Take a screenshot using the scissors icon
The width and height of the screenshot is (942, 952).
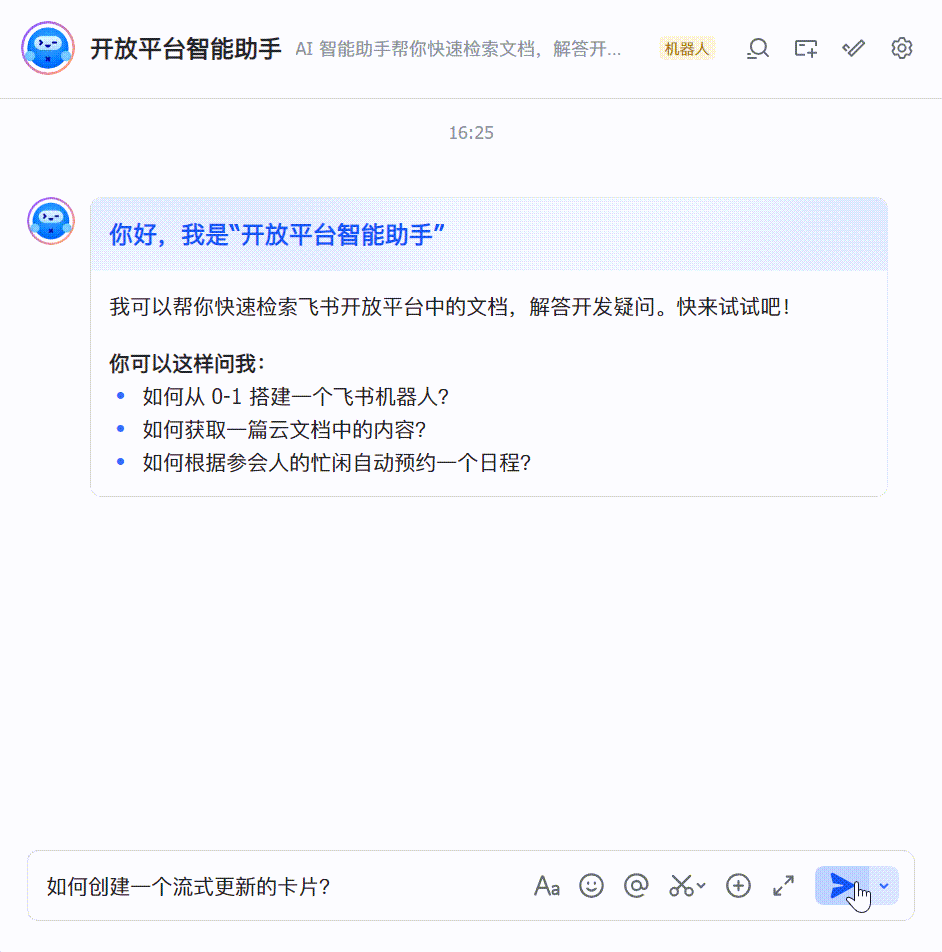point(682,886)
